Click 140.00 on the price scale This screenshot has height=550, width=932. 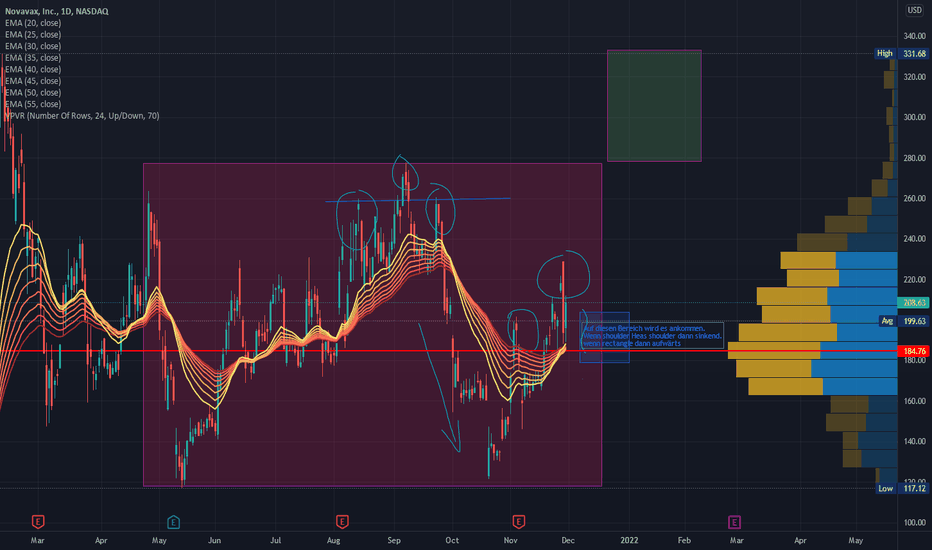click(x=915, y=442)
